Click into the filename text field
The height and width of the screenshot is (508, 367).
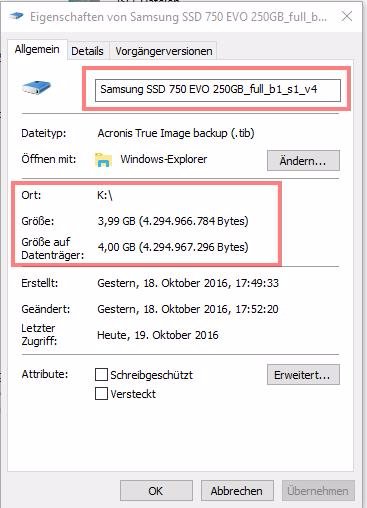click(218, 90)
